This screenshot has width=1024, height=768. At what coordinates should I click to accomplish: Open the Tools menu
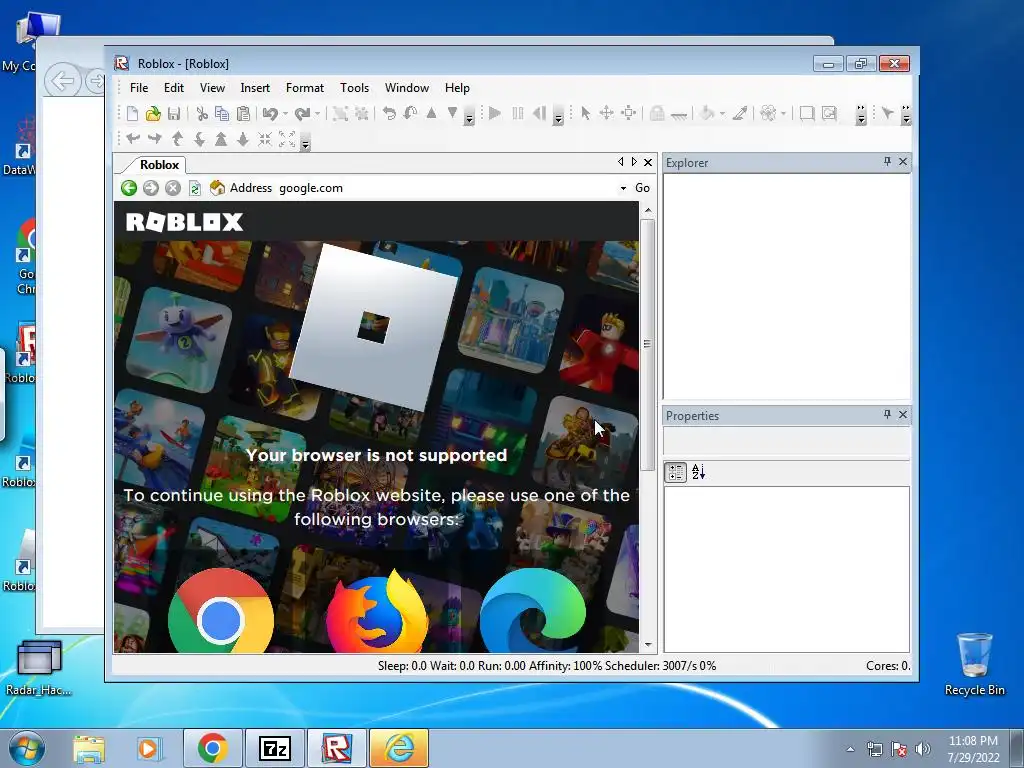pos(355,88)
